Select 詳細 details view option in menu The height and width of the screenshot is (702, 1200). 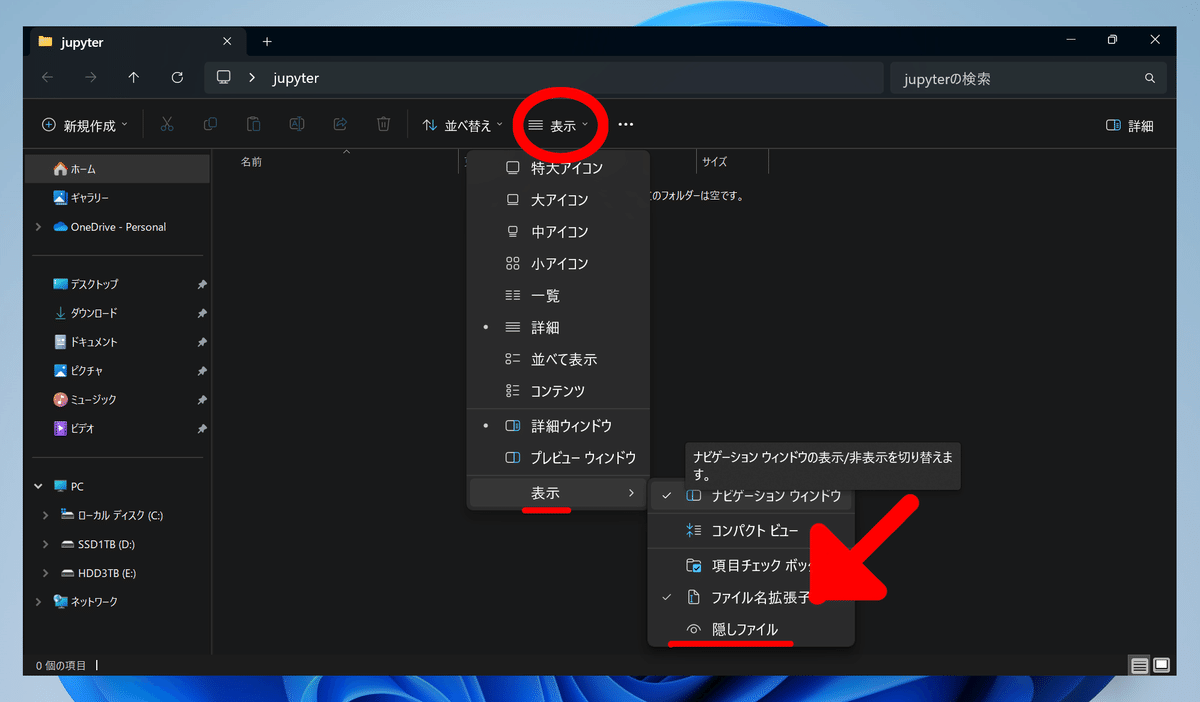[558, 327]
